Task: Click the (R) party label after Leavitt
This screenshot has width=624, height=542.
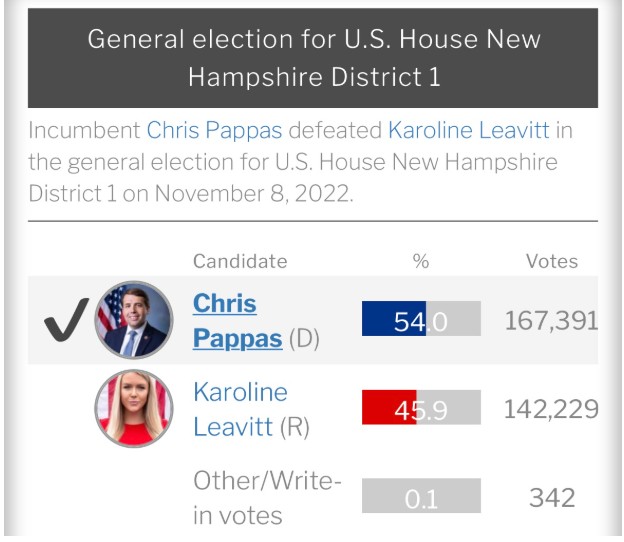Action: click(294, 427)
